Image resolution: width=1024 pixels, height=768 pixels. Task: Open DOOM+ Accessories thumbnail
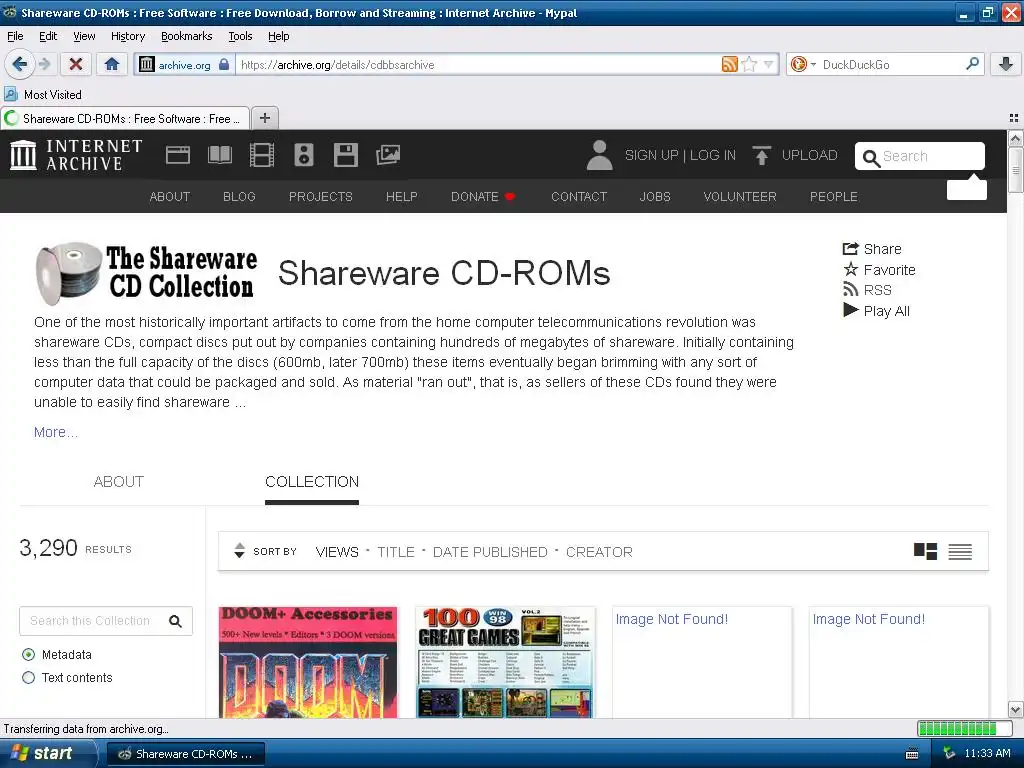pos(308,662)
